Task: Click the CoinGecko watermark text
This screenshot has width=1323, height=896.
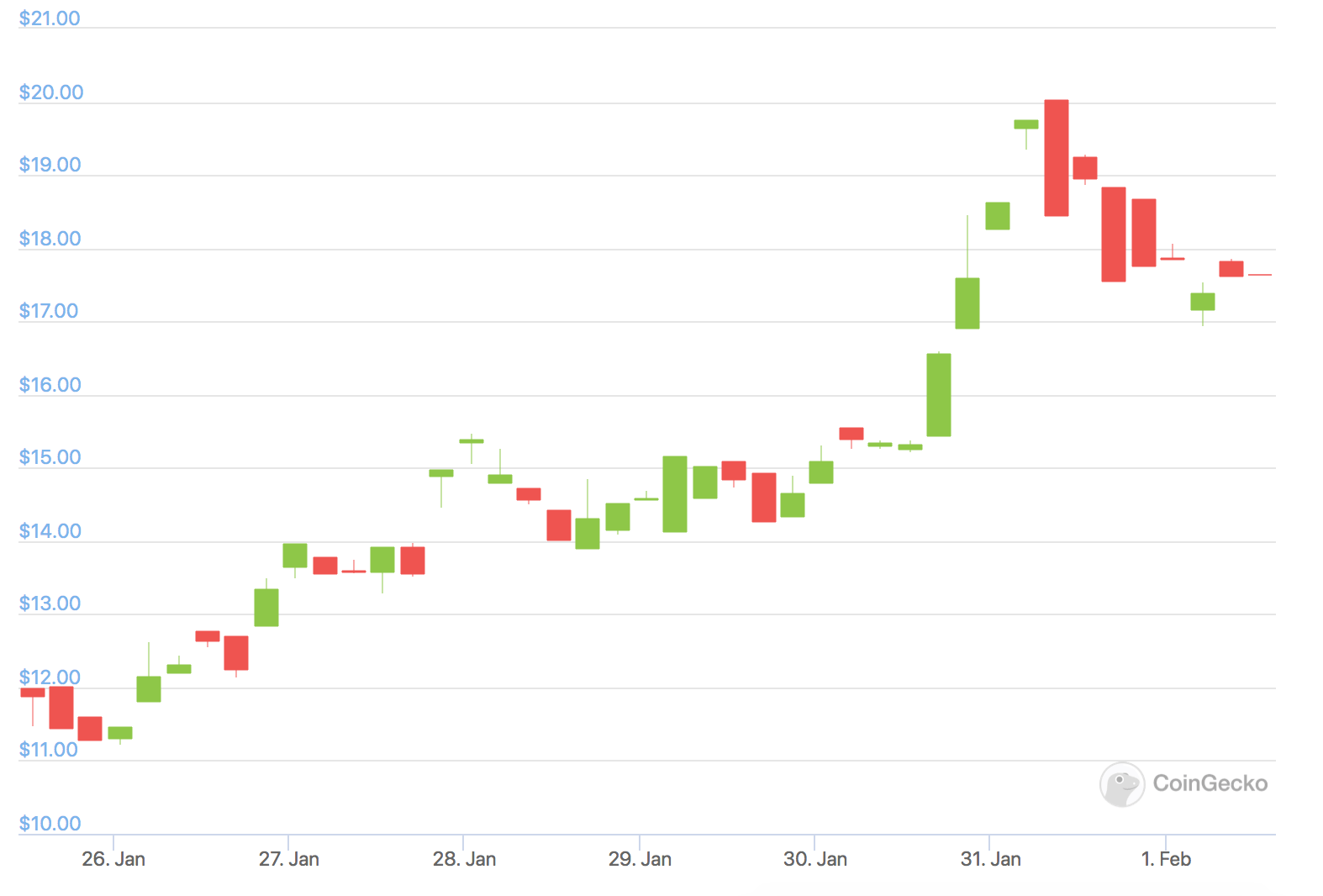Action: [1210, 783]
